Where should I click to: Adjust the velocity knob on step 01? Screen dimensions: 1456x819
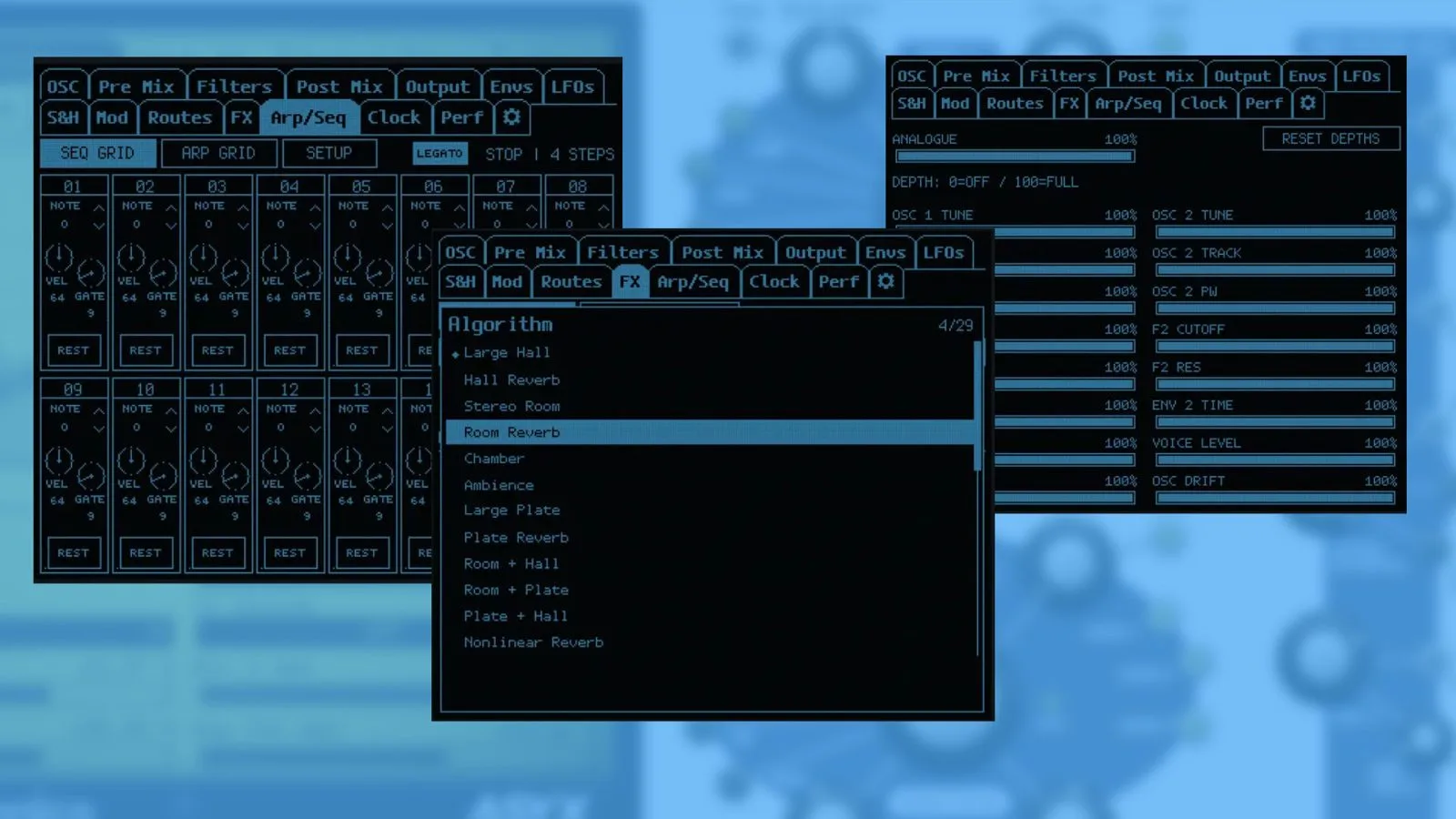(58, 258)
